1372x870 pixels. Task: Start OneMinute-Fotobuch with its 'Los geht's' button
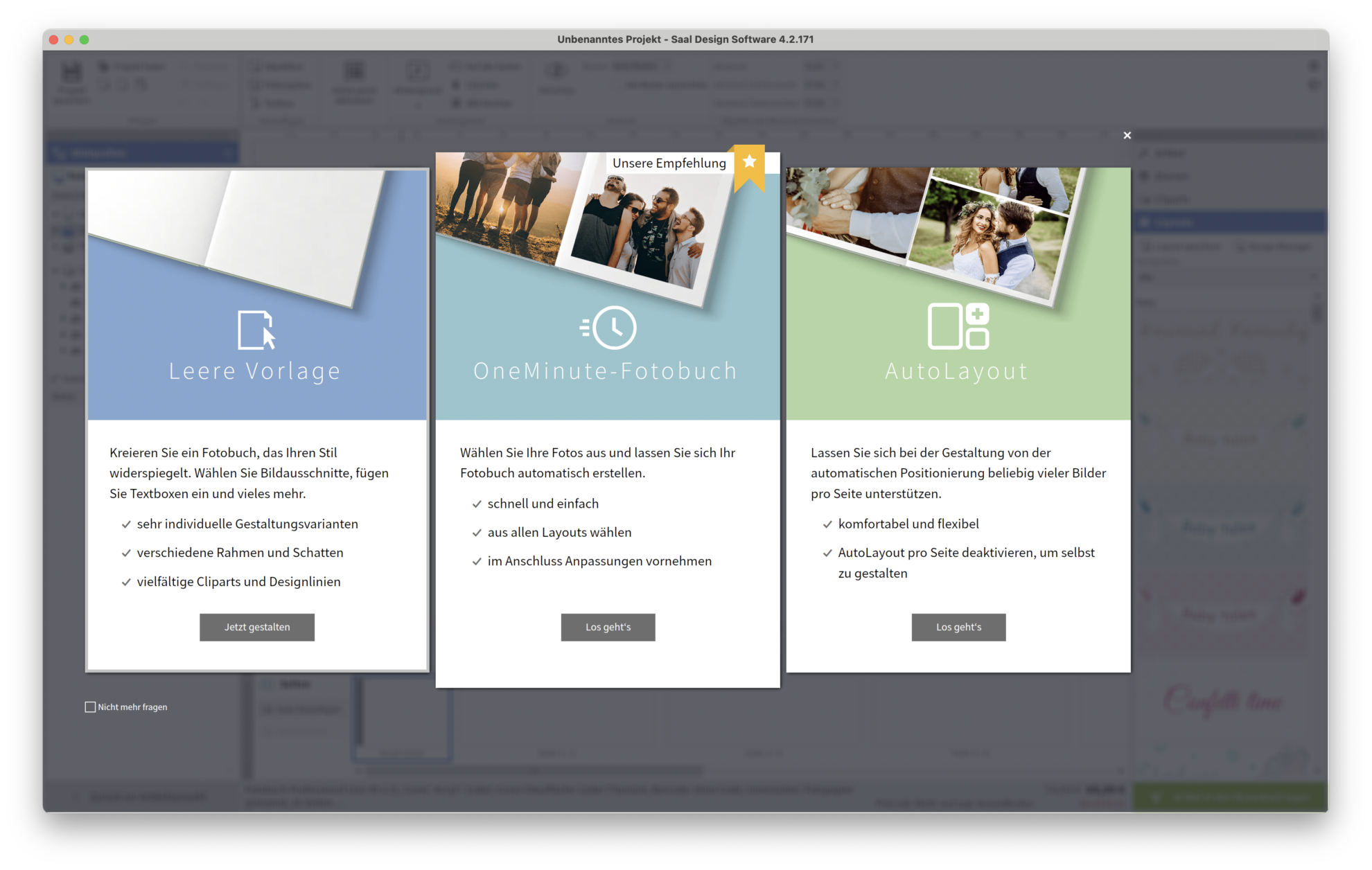[608, 627]
